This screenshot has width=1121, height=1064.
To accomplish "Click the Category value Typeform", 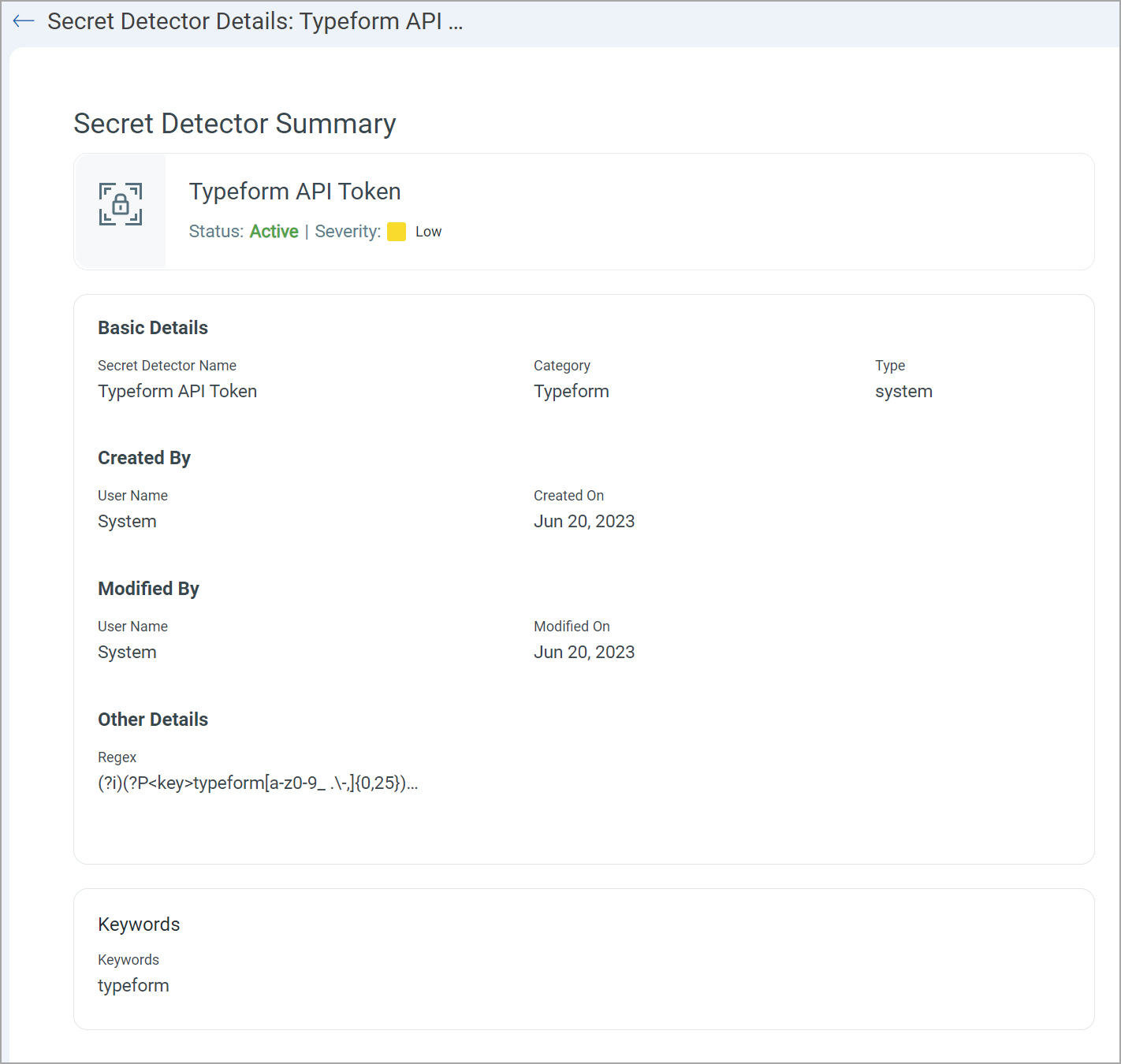I will click(571, 392).
